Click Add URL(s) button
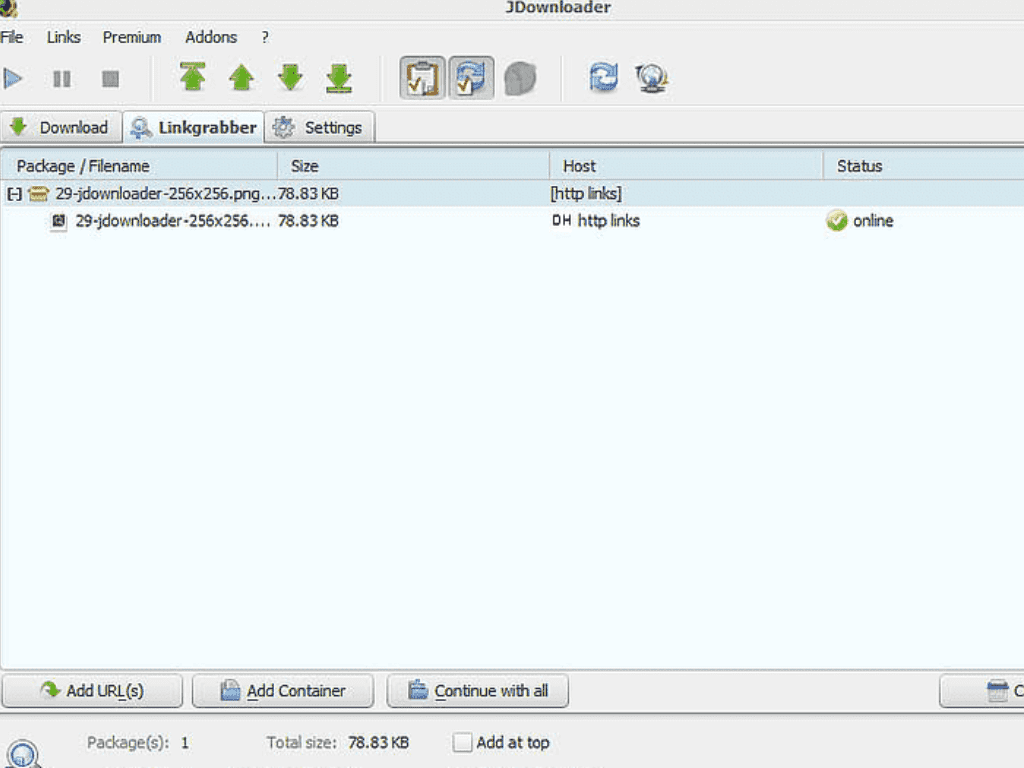 pyautogui.click(x=92, y=691)
